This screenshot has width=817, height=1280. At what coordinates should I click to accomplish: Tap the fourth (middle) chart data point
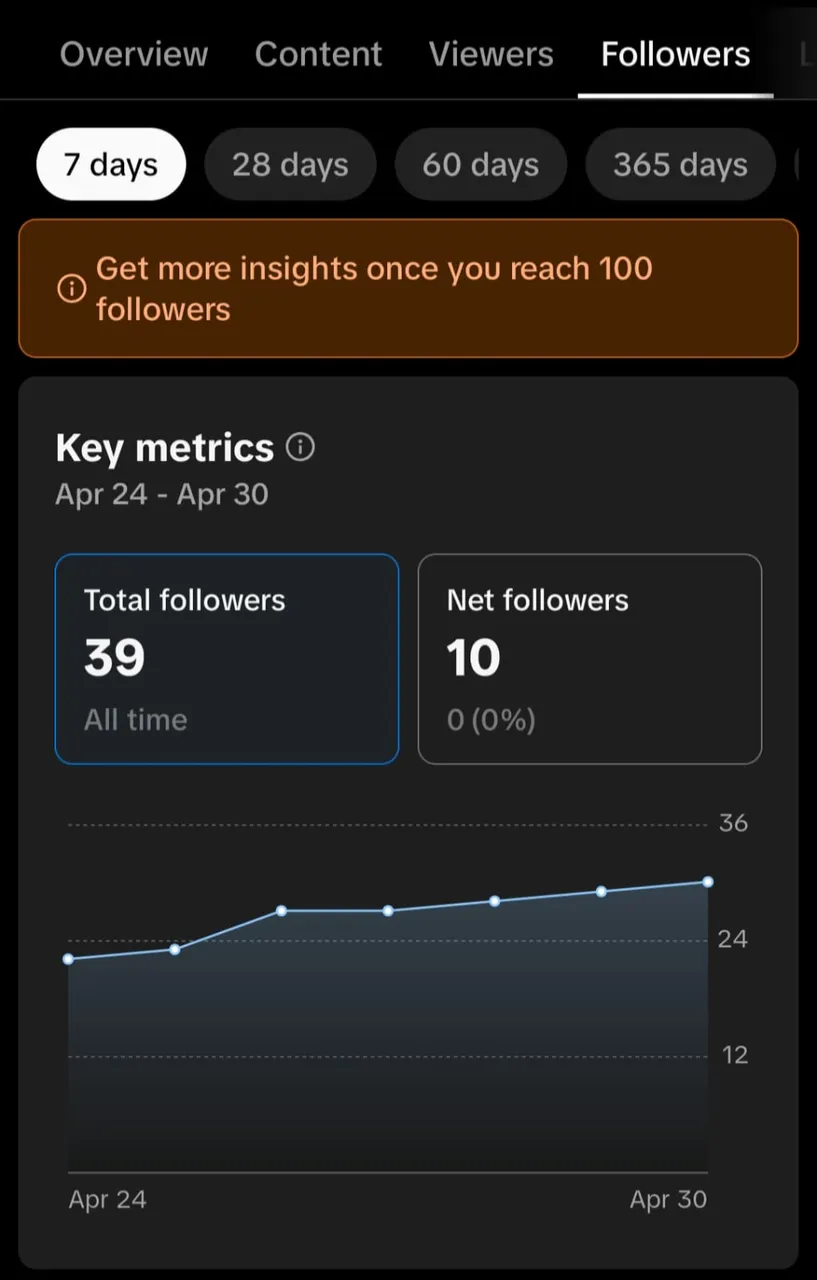(x=388, y=911)
